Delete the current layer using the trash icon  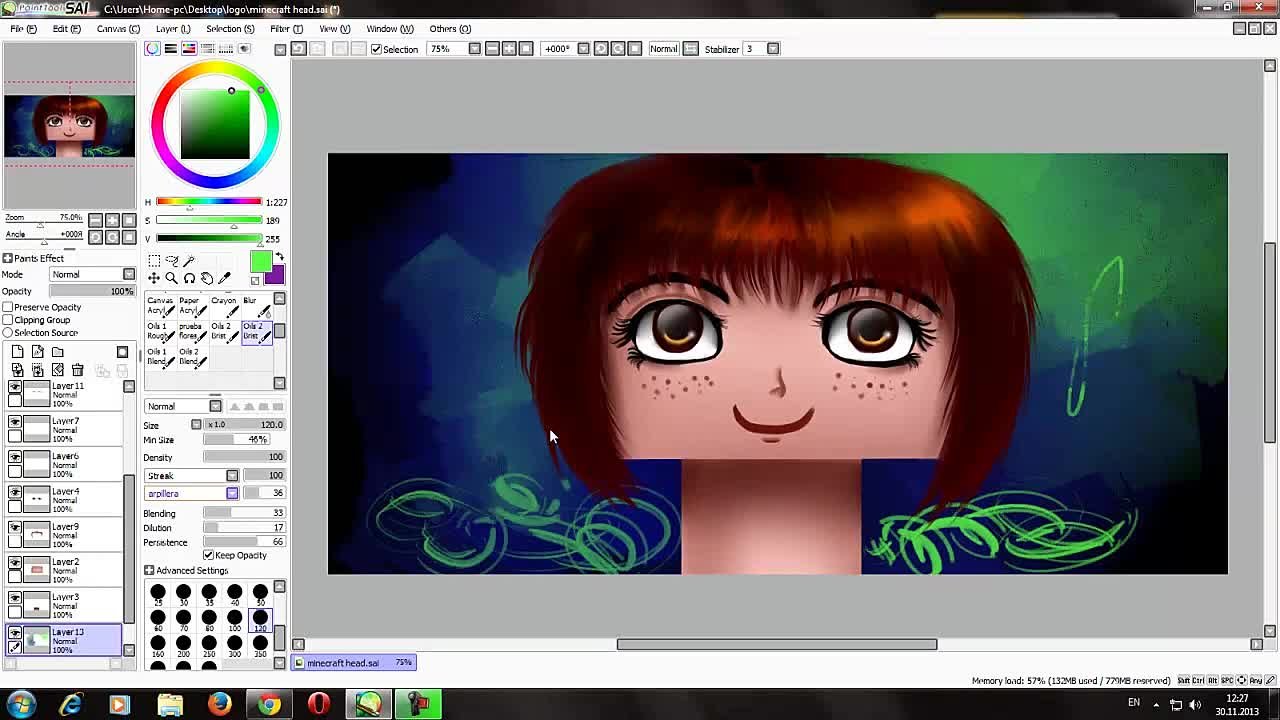[77, 370]
